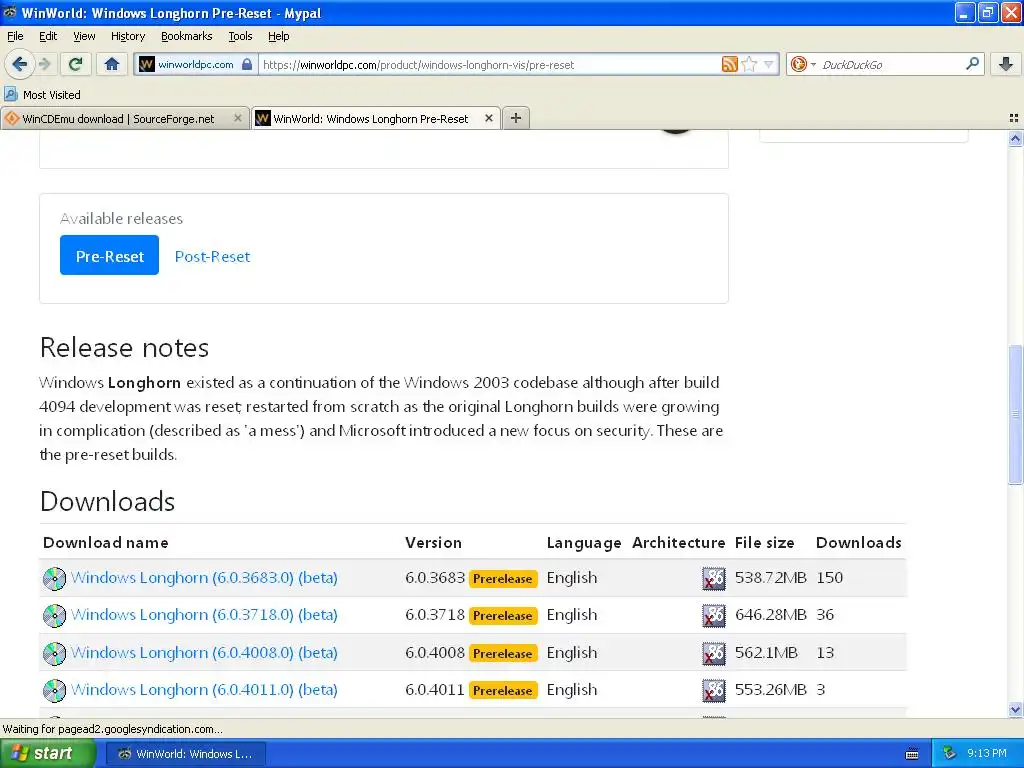This screenshot has width=1024, height=768.
Task: Reload the page with the refresh icon
Action: pyautogui.click(x=75, y=64)
